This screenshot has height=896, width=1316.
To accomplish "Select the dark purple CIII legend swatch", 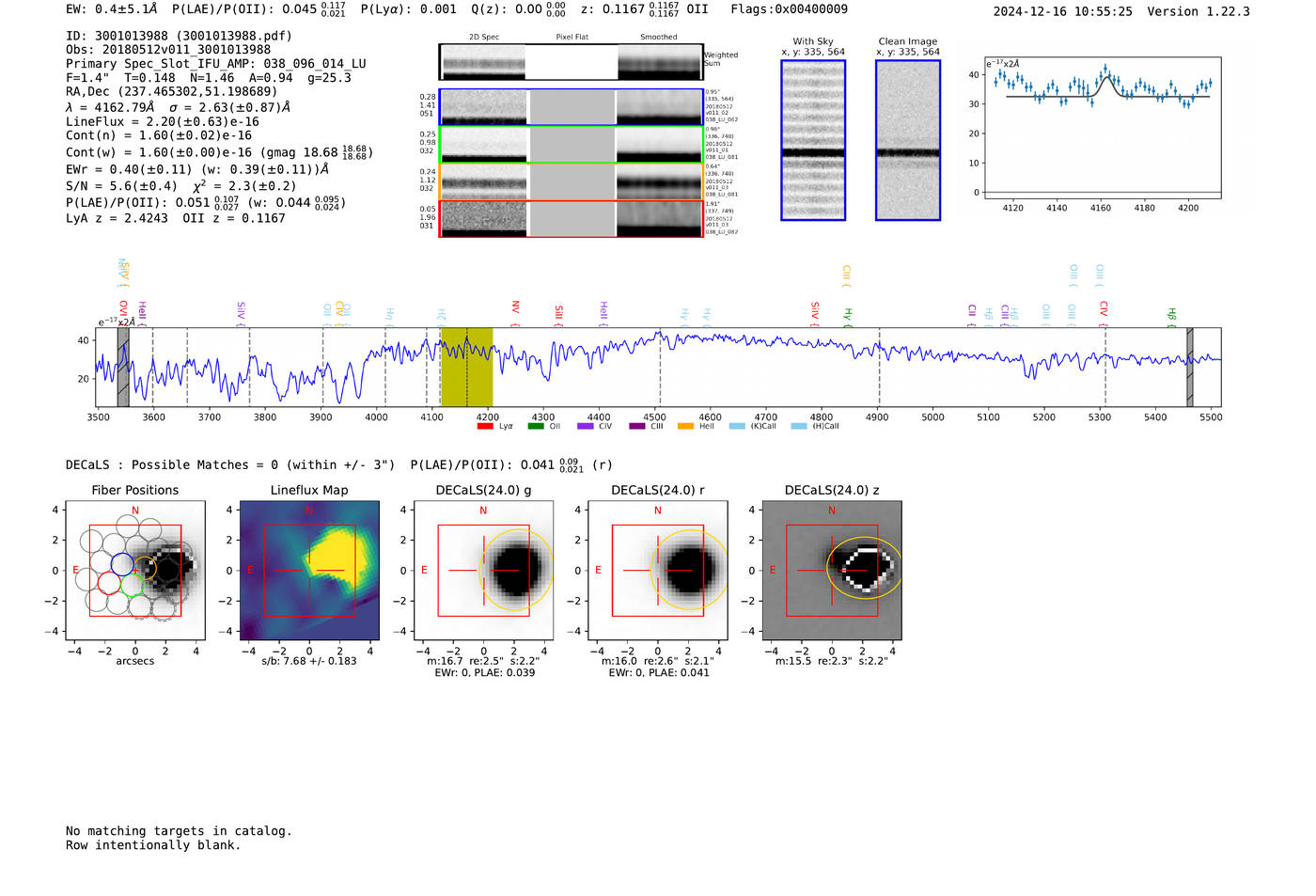I will point(637,426).
